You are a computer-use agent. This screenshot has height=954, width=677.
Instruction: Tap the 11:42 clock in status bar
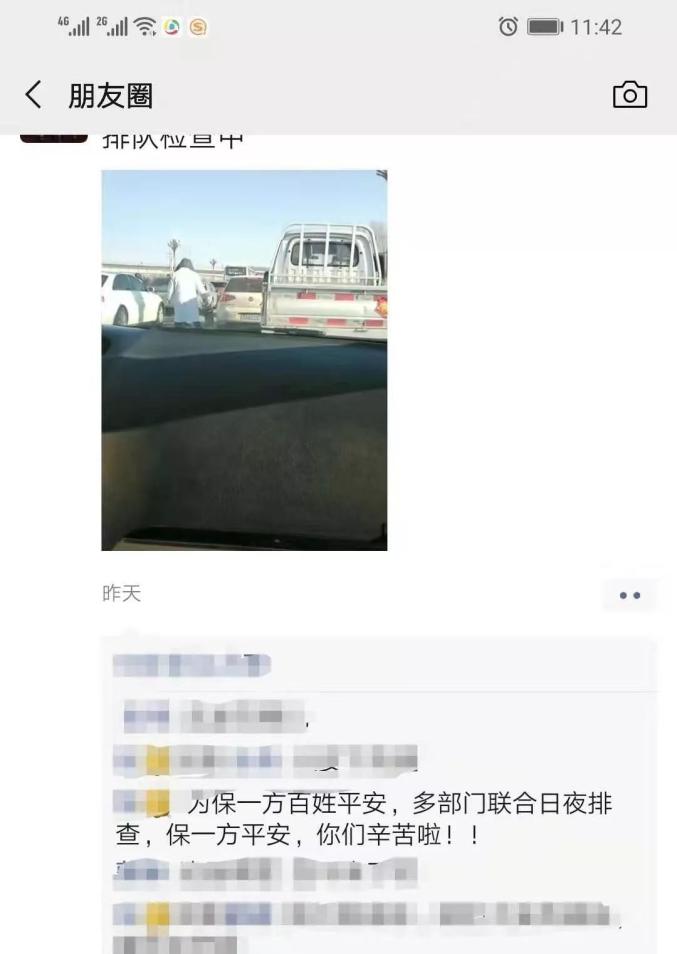pos(596,27)
